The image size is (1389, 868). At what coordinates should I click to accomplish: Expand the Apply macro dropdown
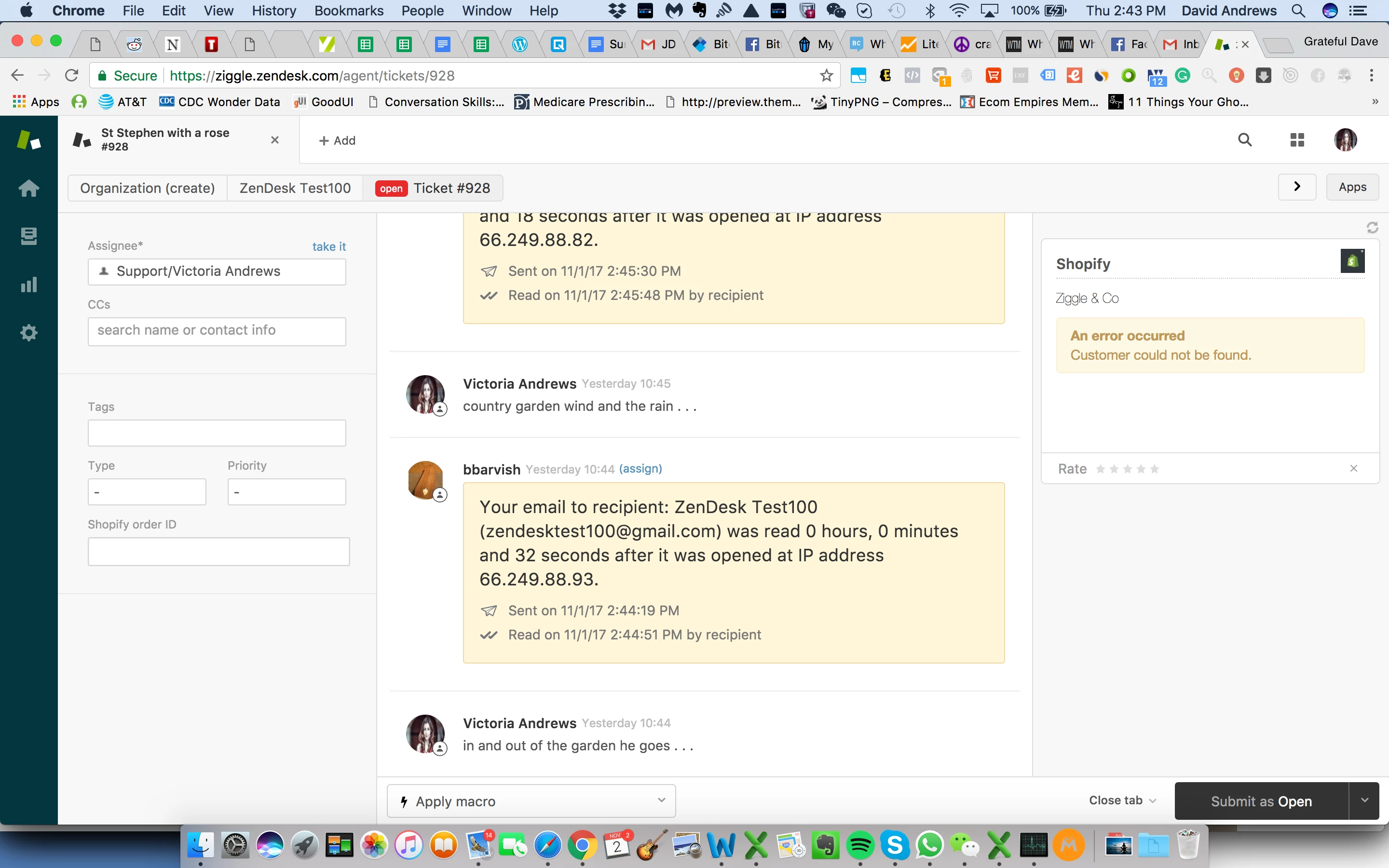[531, 801]
